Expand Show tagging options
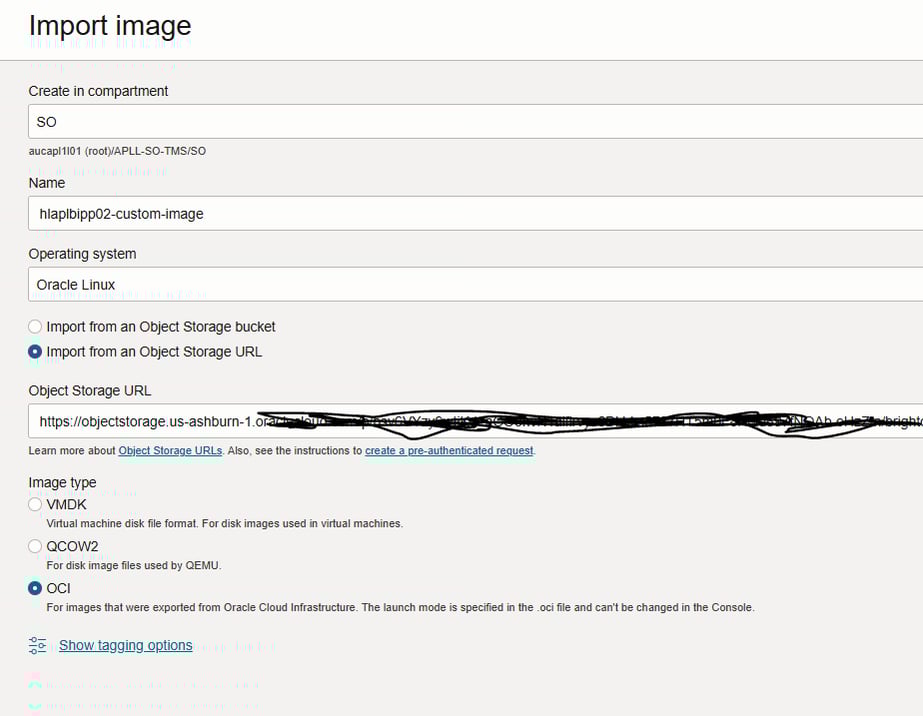 (125, 645)
